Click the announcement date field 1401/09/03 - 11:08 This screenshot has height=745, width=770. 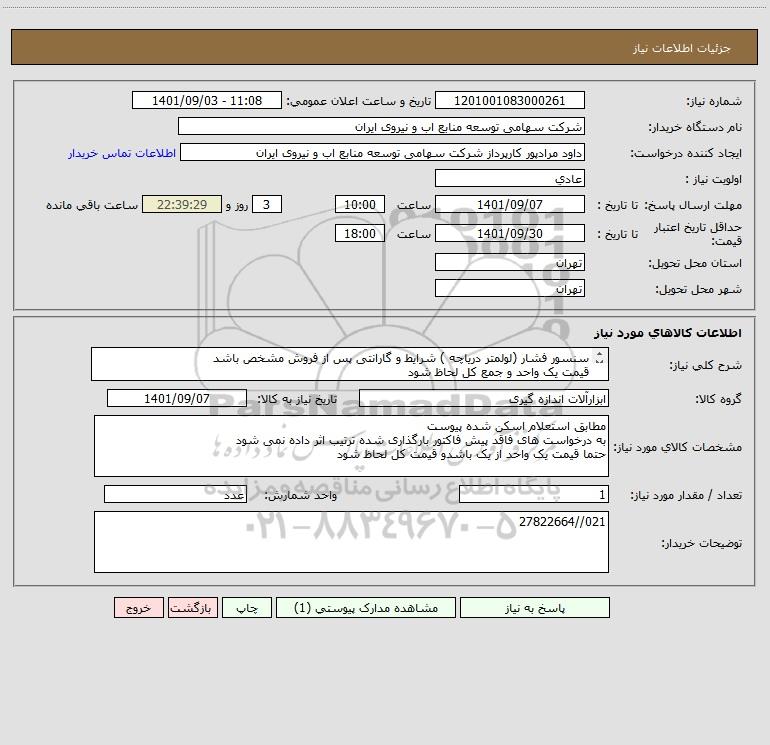pyautogui.click(x=207, y=100)
